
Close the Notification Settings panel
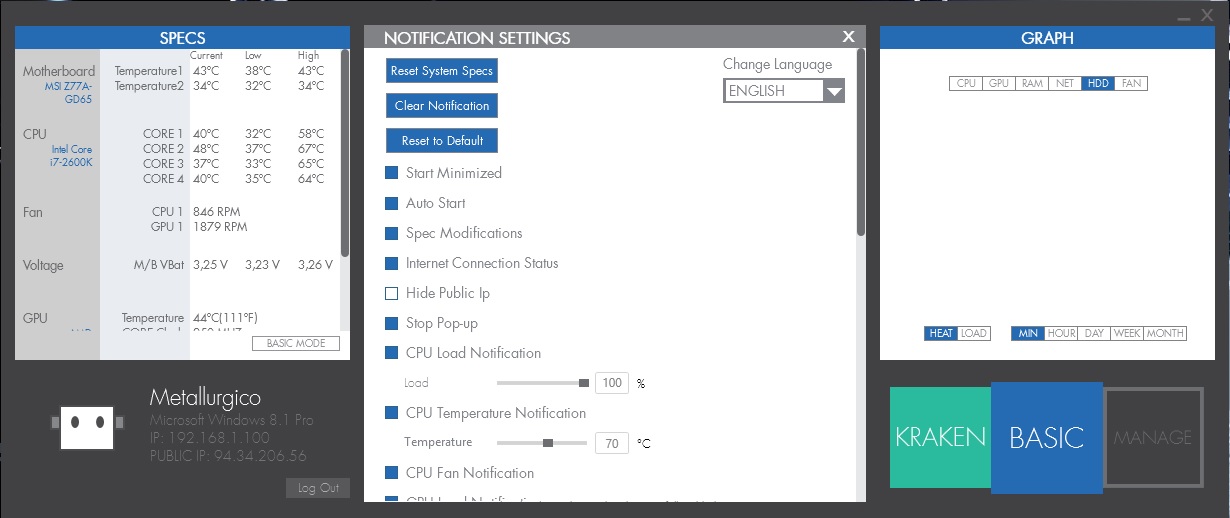(x=849, y=37)
